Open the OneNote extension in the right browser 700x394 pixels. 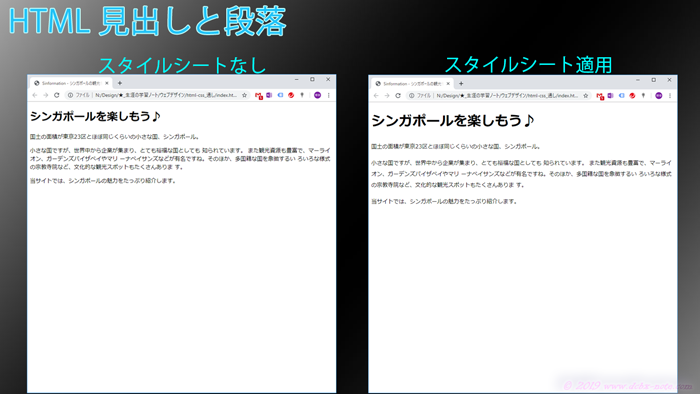click(x=610, y=95)
